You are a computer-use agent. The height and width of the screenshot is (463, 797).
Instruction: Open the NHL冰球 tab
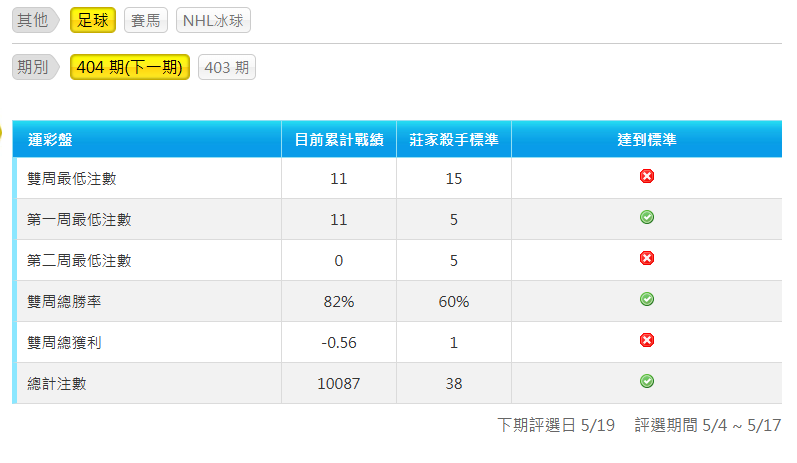coord(213,20)
